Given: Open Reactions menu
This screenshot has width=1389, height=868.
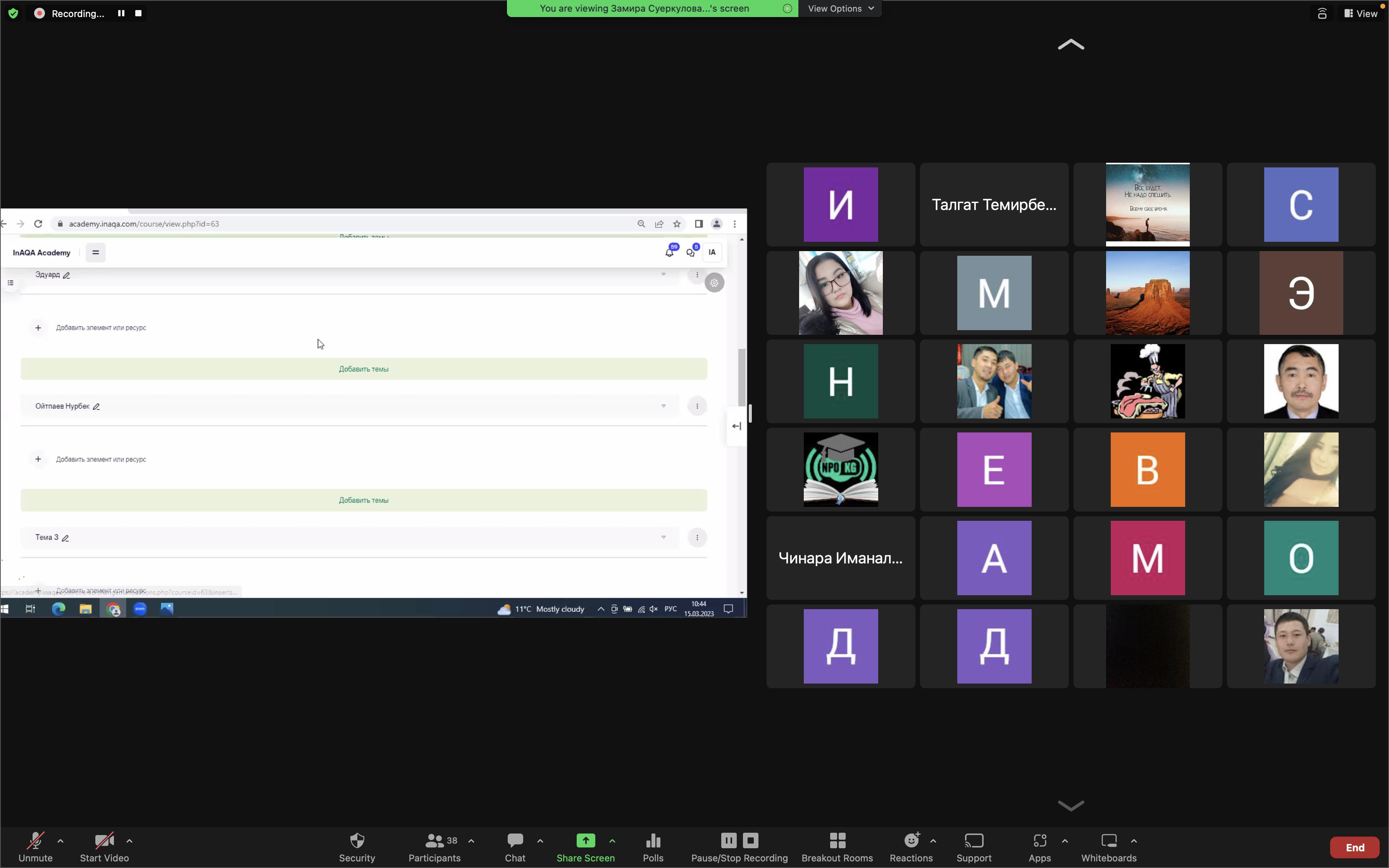Looking at the screenshot, I should point(911,847).
